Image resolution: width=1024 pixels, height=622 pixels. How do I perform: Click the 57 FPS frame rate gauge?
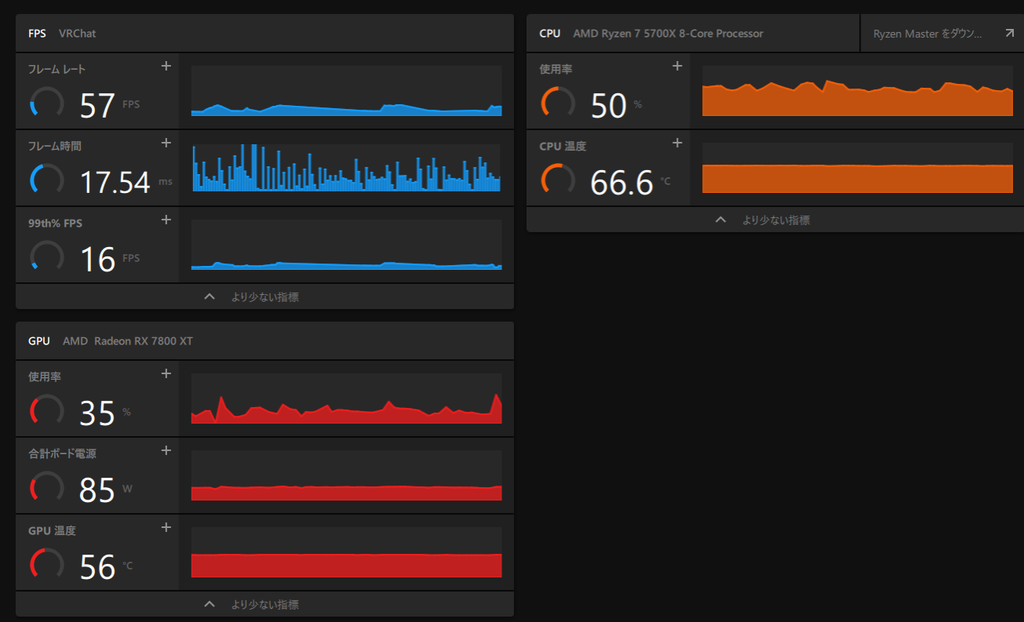click(x=47, y=103)
